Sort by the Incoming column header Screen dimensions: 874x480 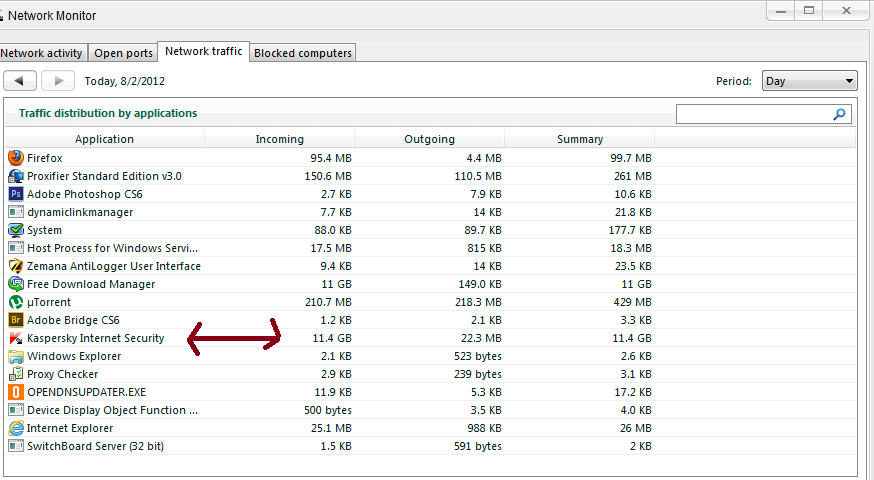(280, 139)
